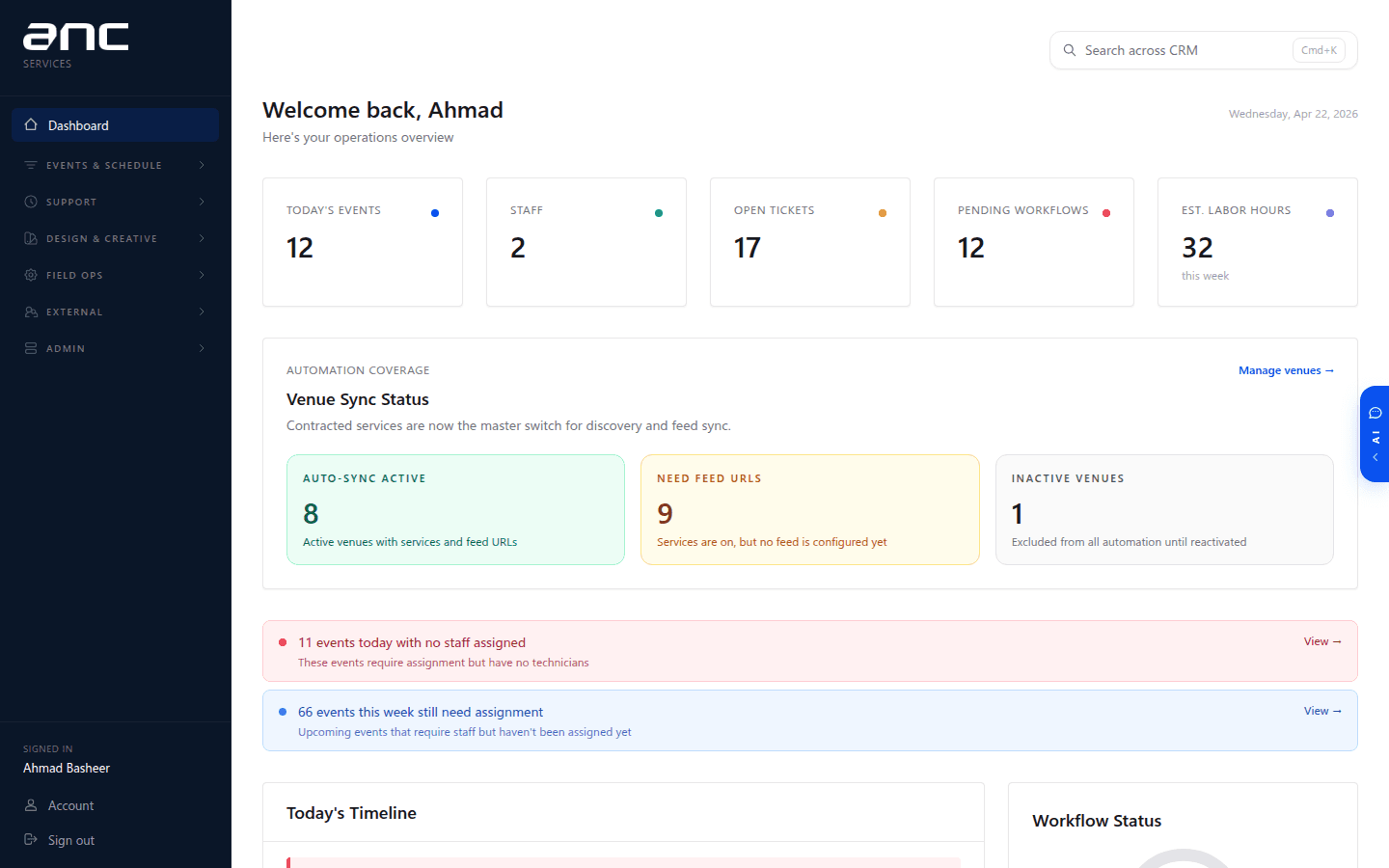This screenshot has height=868, width=1389.
Task: Click the Events & Schedule list icon
Action: 31,165
